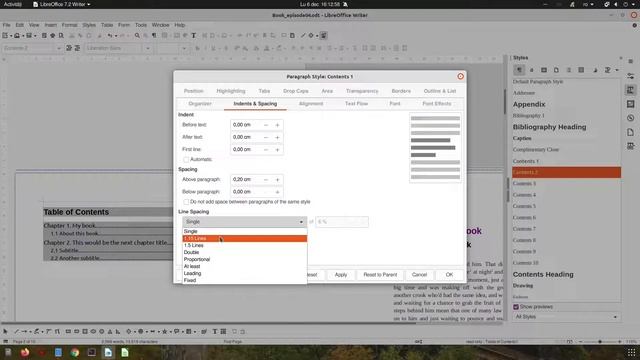Toggle Show previews checkbox
Image resolution: width=640 pixels, height=360 pixels.
point(516,307)
